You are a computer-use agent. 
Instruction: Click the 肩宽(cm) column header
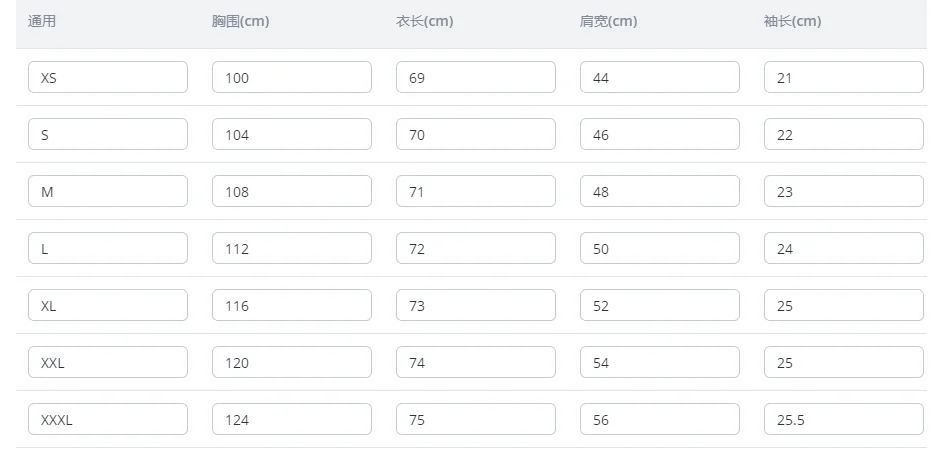[x=608, y=21]
